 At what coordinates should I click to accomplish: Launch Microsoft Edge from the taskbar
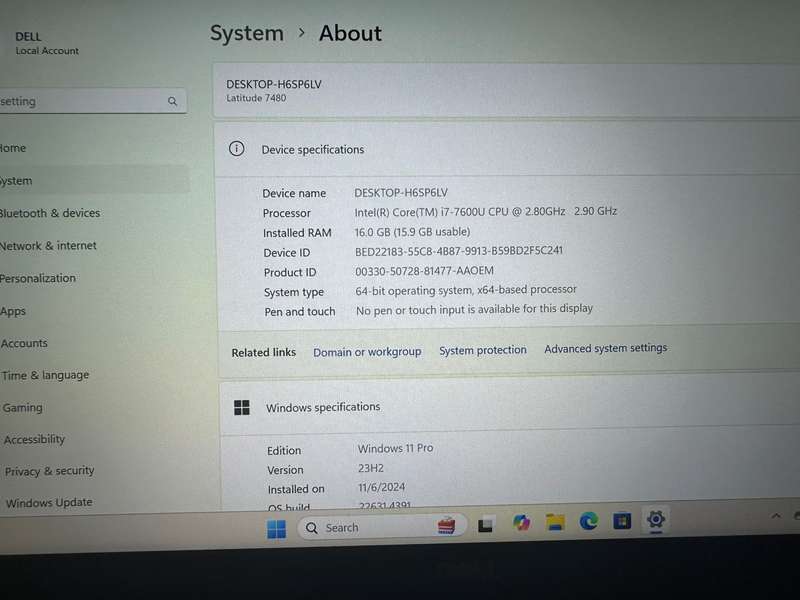(x=588, y=521)
